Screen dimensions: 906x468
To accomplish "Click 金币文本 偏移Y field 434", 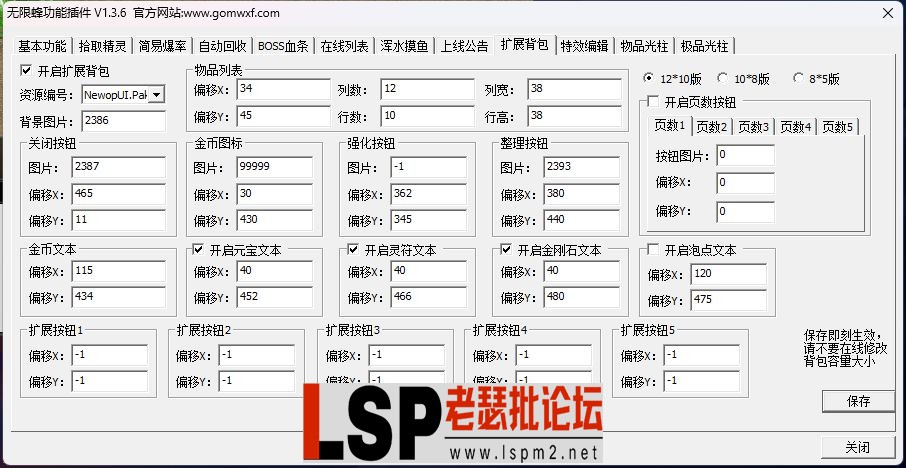I will pos(118,297).
